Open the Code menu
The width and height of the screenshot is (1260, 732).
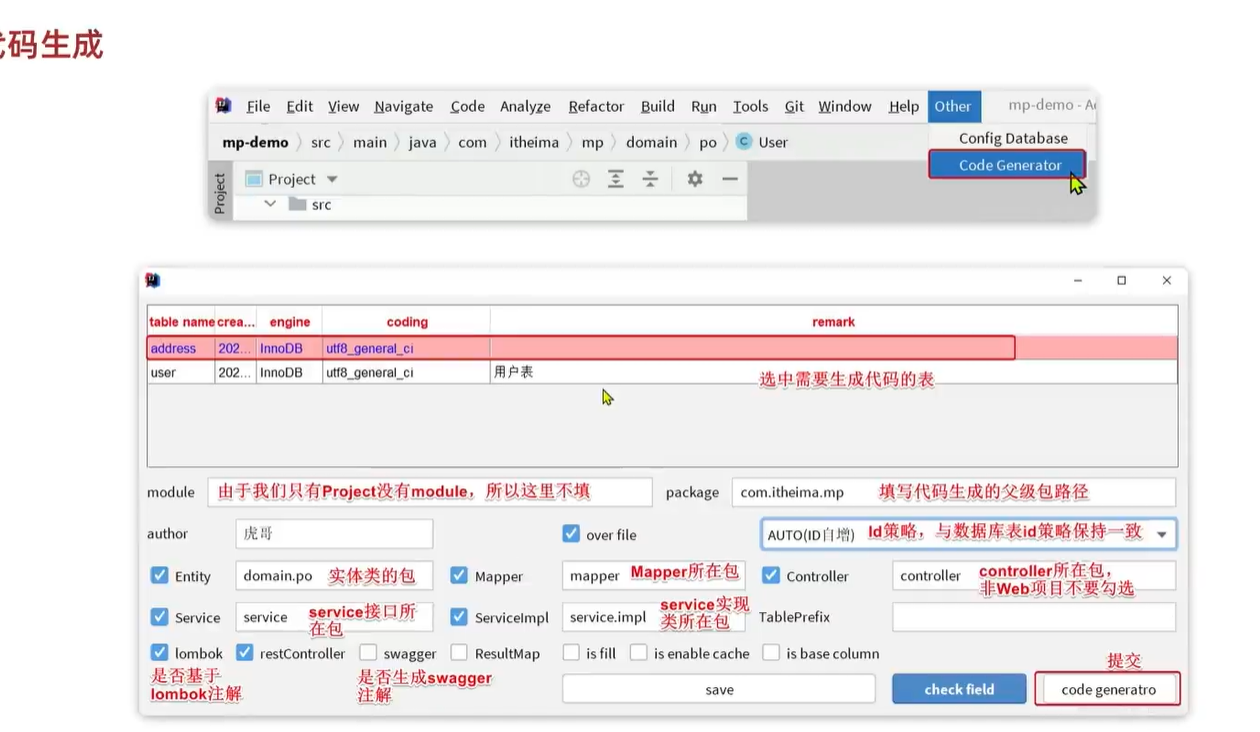coord(467,106)
